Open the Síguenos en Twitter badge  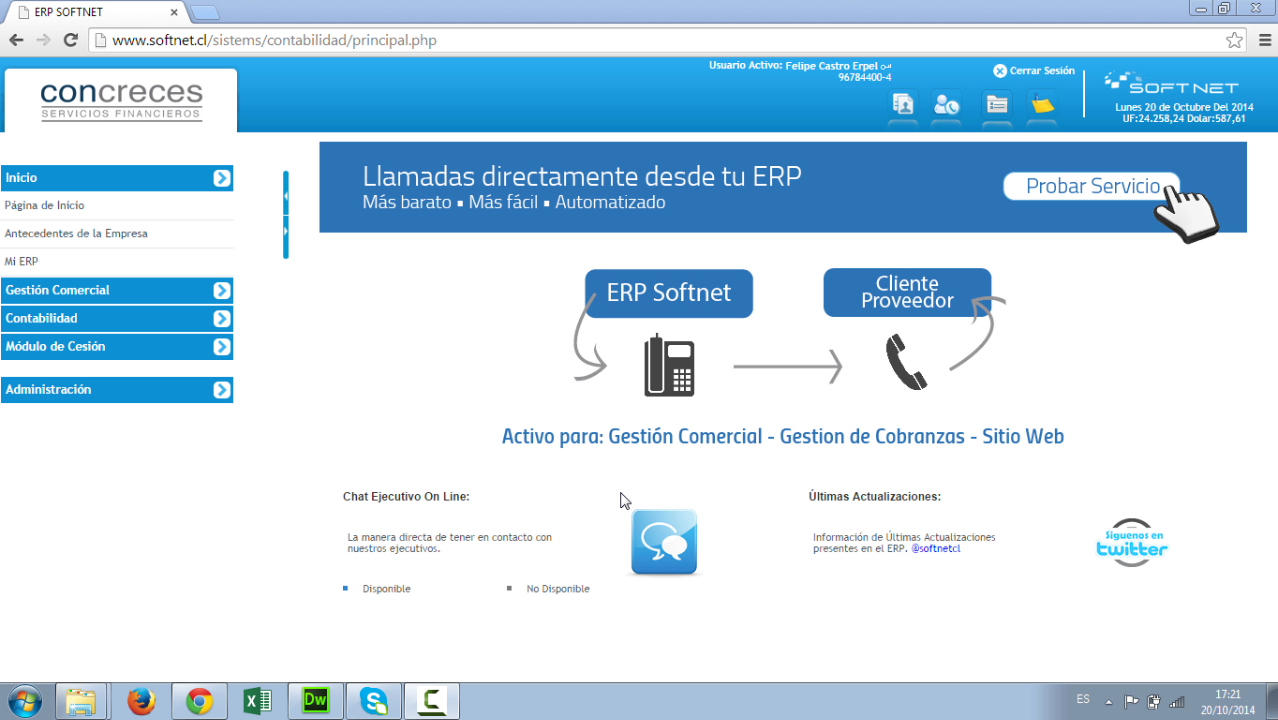[1132, 543]
